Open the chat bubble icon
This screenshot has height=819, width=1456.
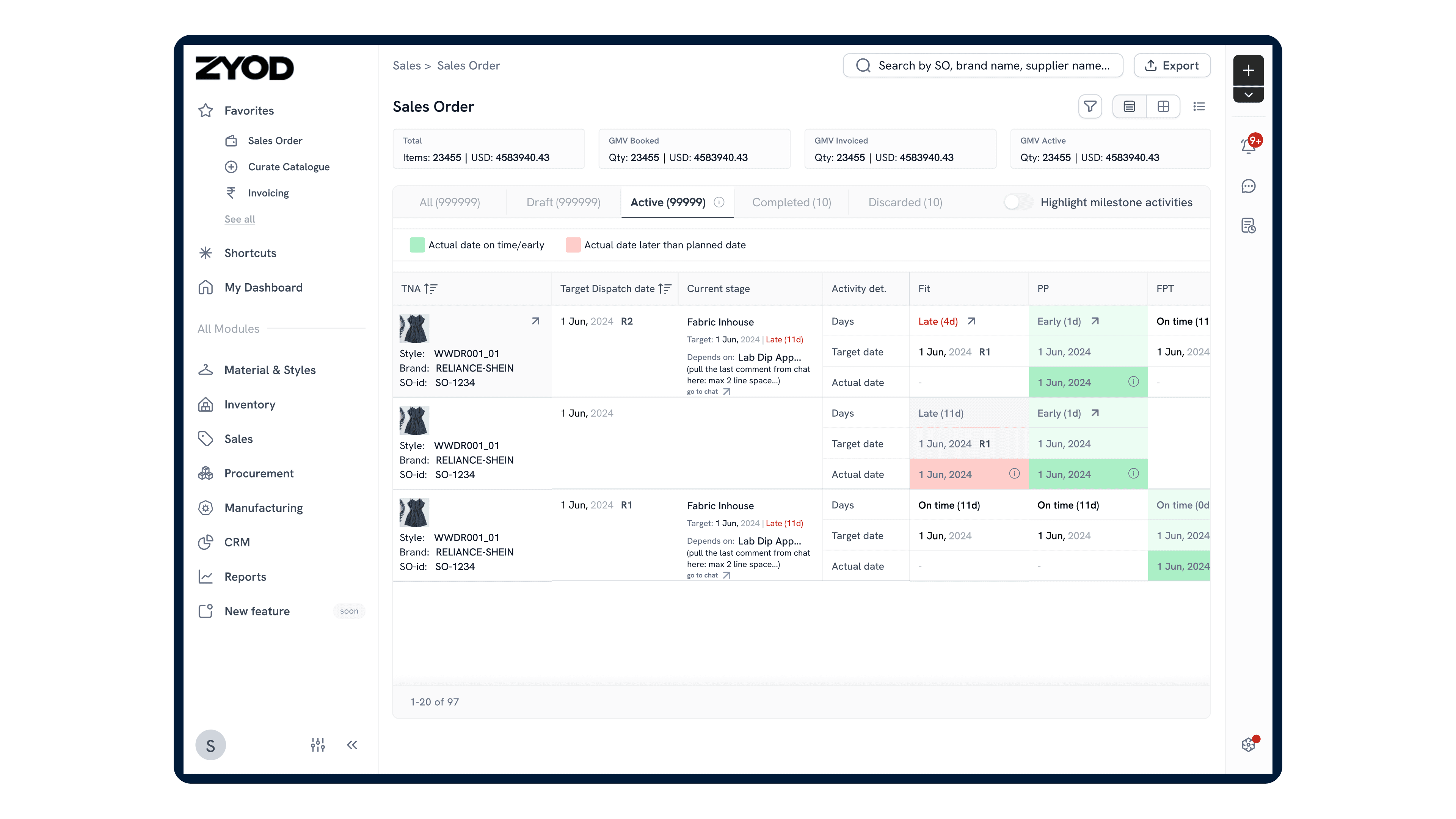(1248, 186)
